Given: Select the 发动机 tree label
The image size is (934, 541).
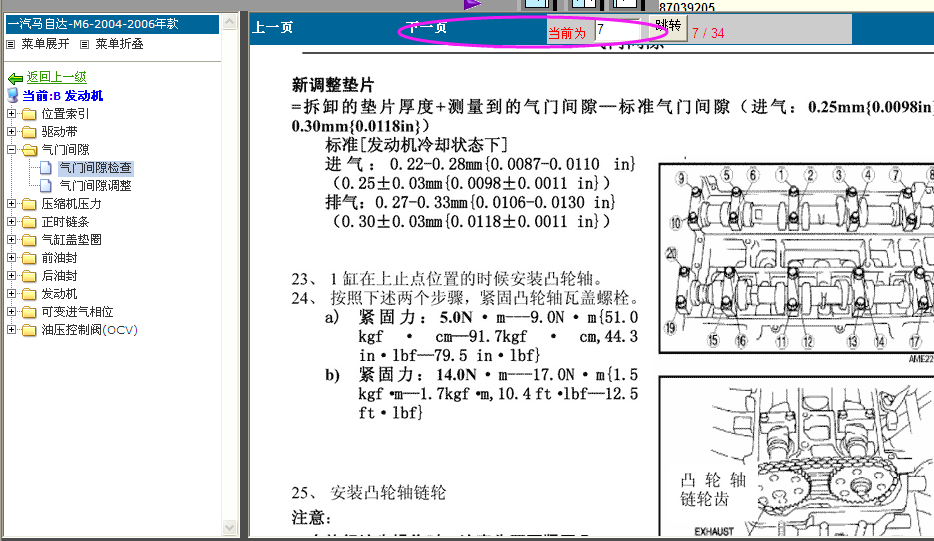Looking at the screenshot, I should click(x=59, y=294).
